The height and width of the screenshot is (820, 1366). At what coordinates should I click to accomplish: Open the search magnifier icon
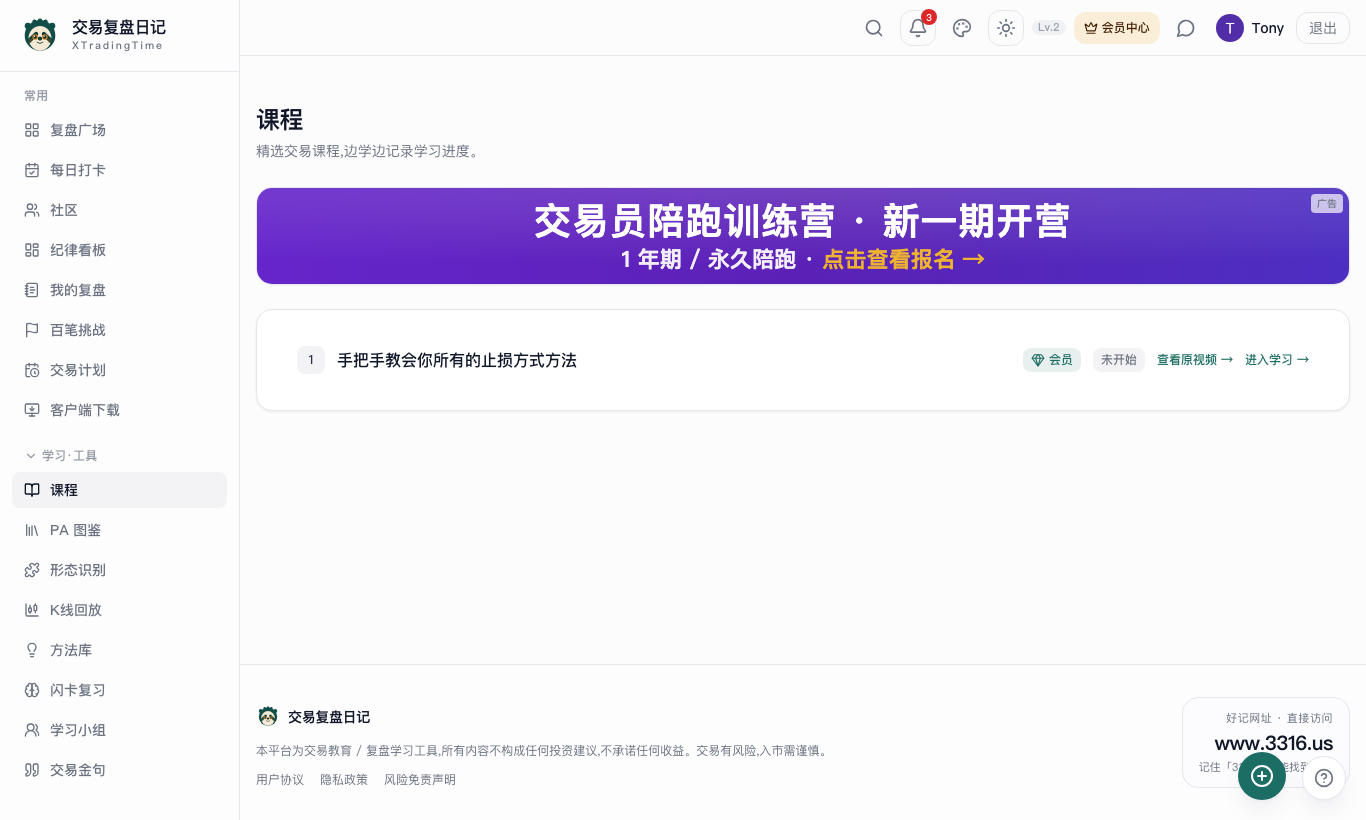pos(874,28)
